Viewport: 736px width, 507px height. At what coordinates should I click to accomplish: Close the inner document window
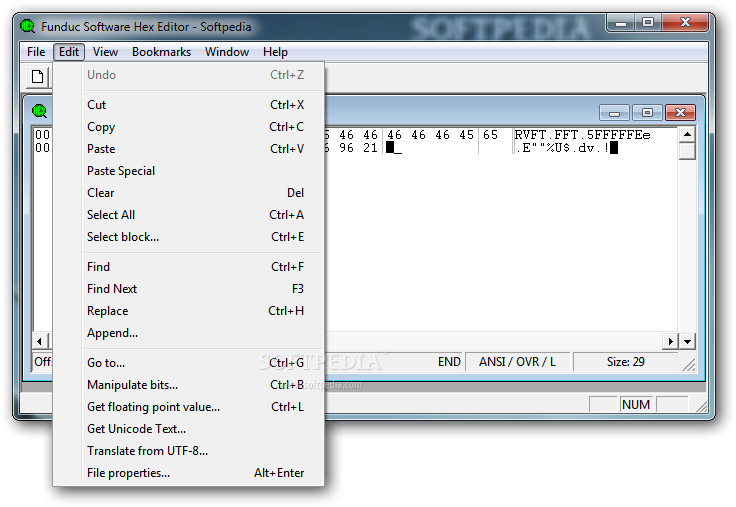tap(680, 113)
